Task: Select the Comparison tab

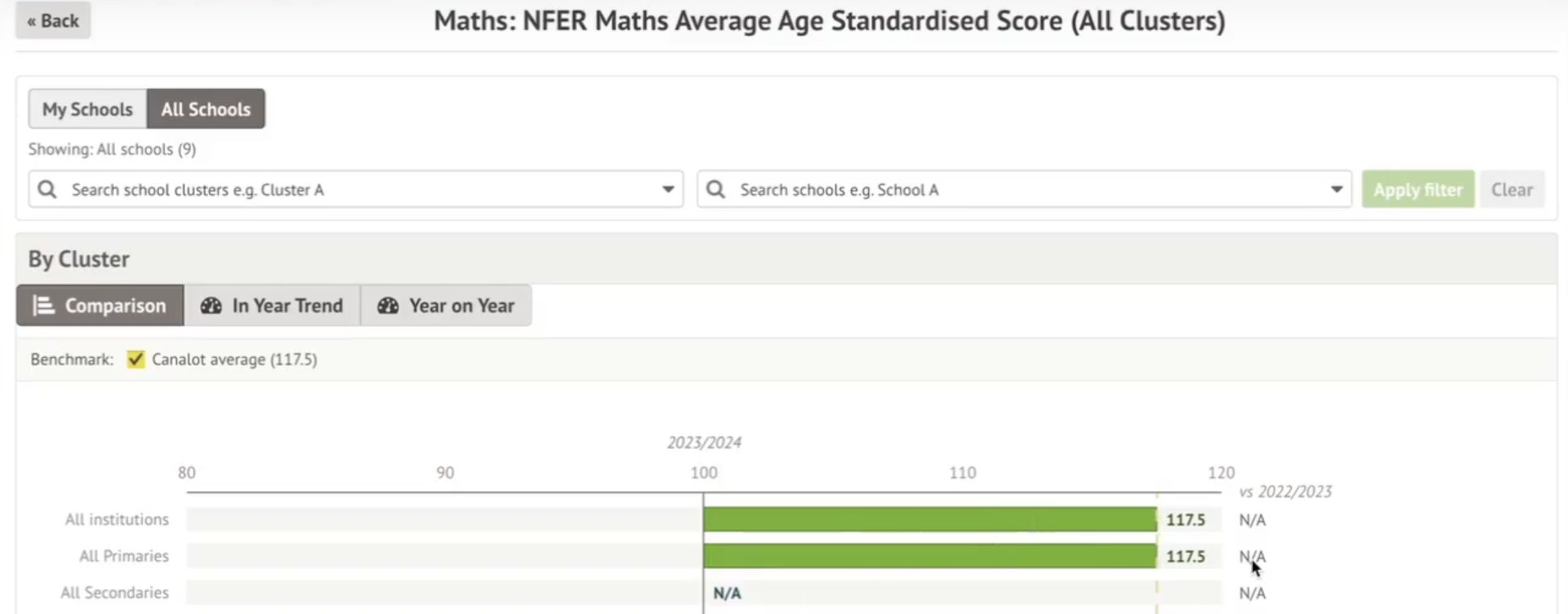Action: (x=100, y=305)
